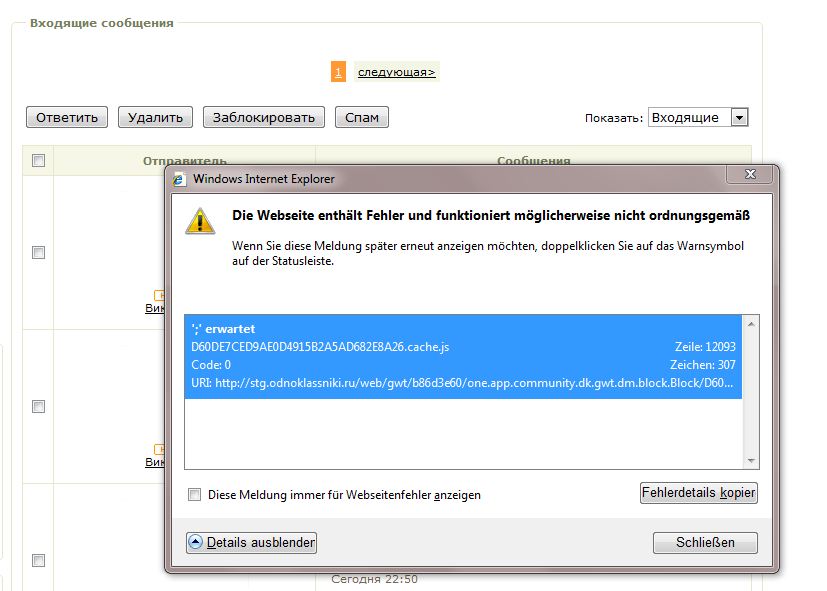Enable 'Diese Meldung immer für Webseitenfehler anzeigen'

coord(195,495)
